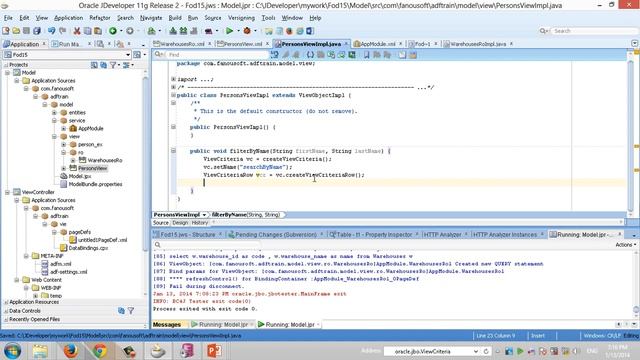The height and width of the screenshot is (360, 640).
Task: Click the Data Controls filter funnel icon
Action: (x=131, y=311)
